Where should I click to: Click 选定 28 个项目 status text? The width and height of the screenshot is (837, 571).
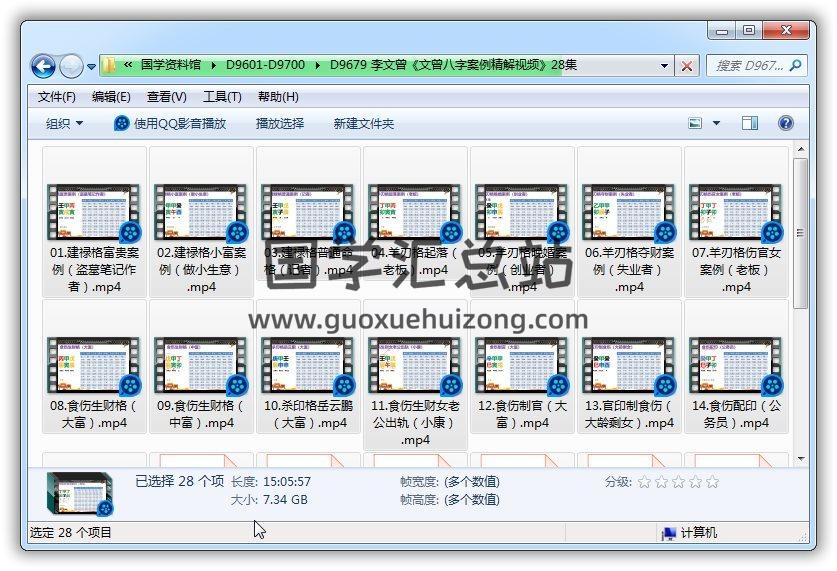click(70, 533)
